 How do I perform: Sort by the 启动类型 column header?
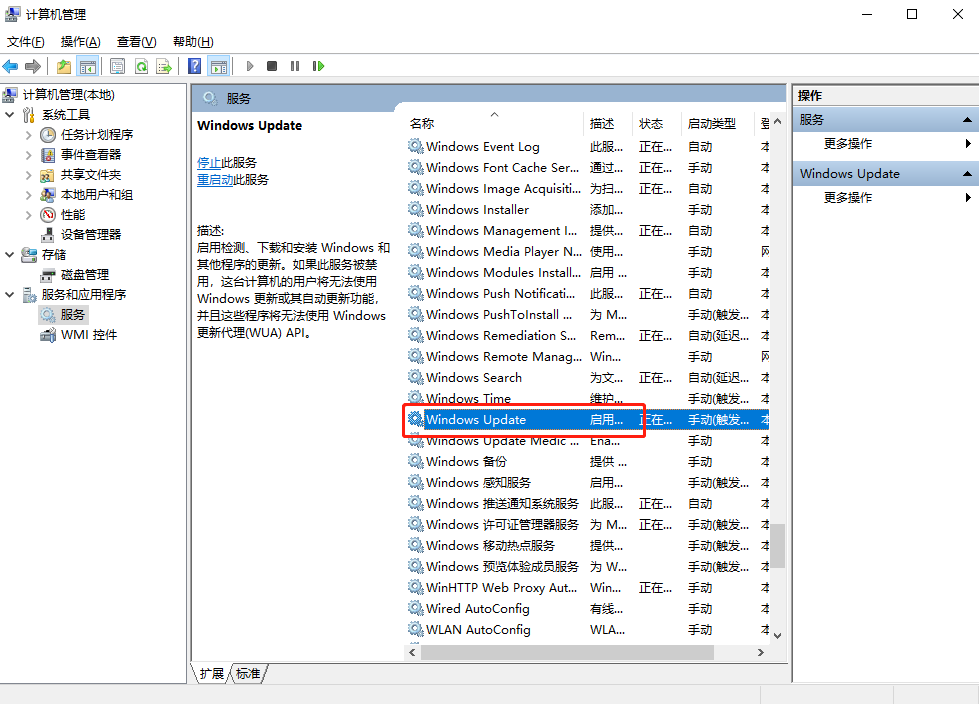coord(718,124)
